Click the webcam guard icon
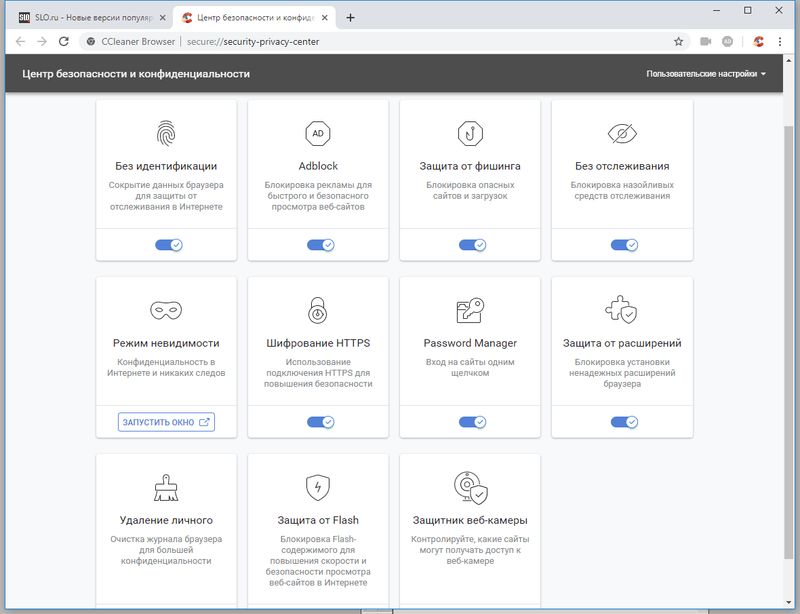Screen dimensions: 800x614 (470, 487)
